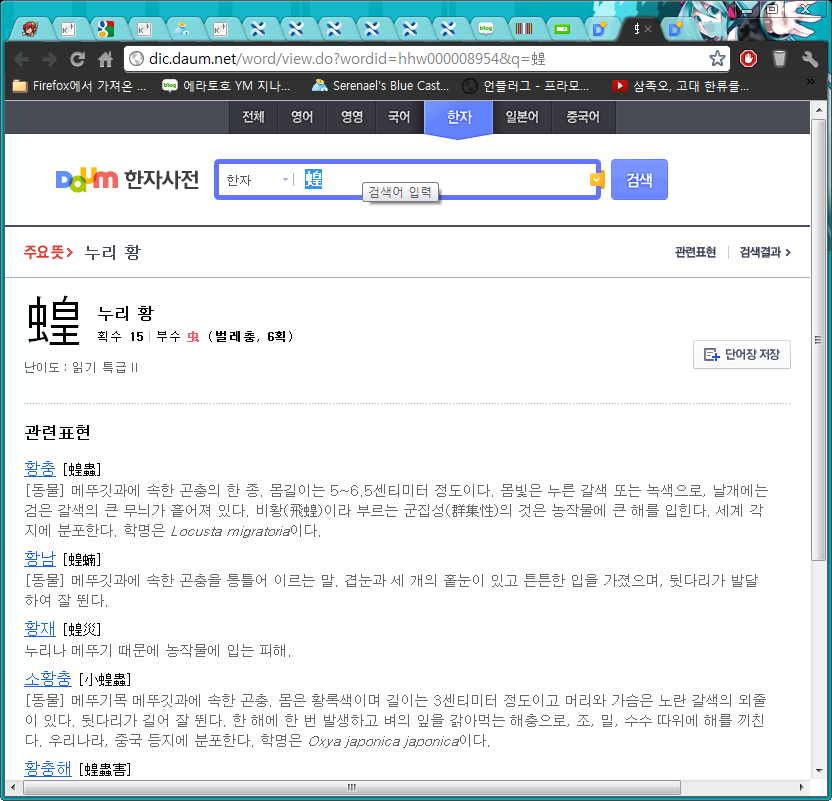Screen dimensions: 832x801
Task: Open the 황충 related expression link
Action: click(x=40, y=468)
